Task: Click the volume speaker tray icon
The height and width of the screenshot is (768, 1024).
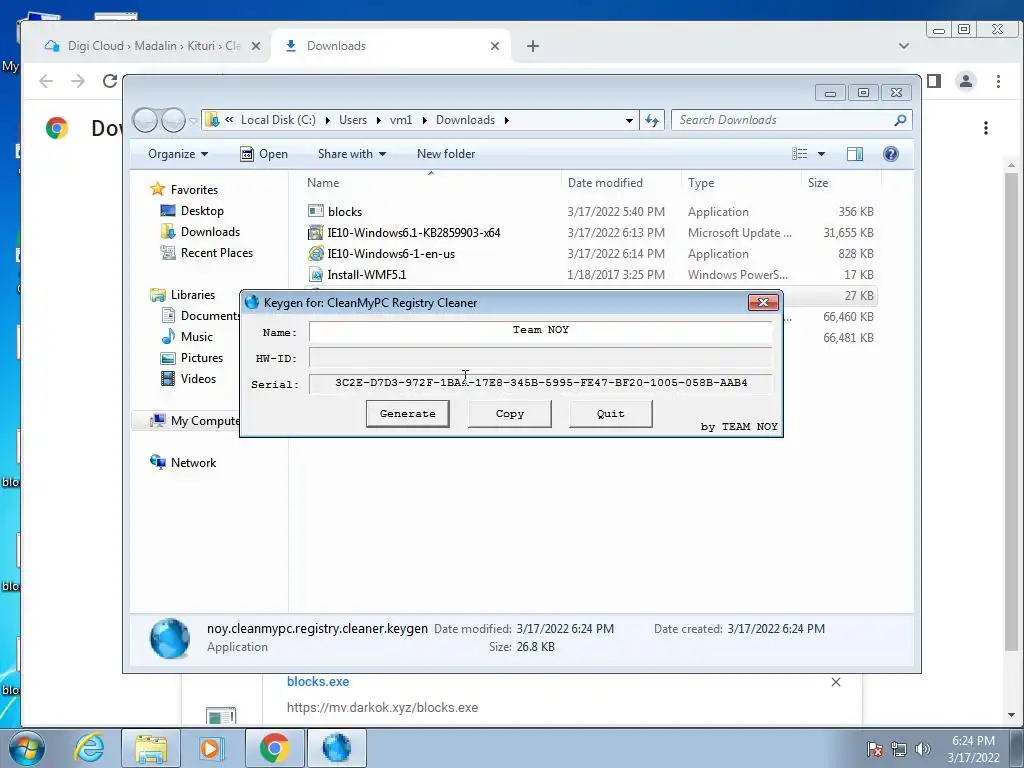Action: [923, 749]
